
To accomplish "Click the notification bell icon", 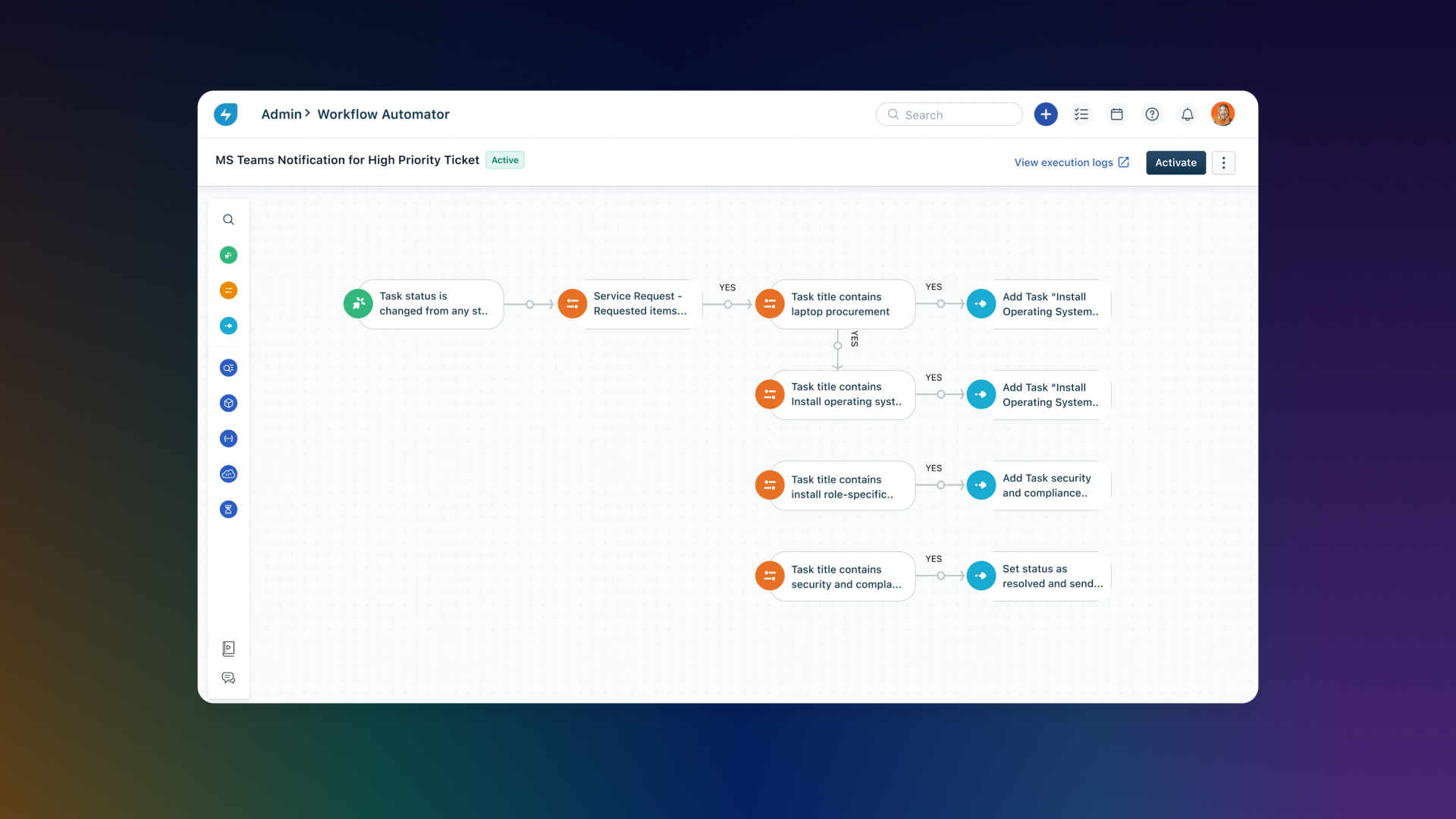I will (1187, 114).
